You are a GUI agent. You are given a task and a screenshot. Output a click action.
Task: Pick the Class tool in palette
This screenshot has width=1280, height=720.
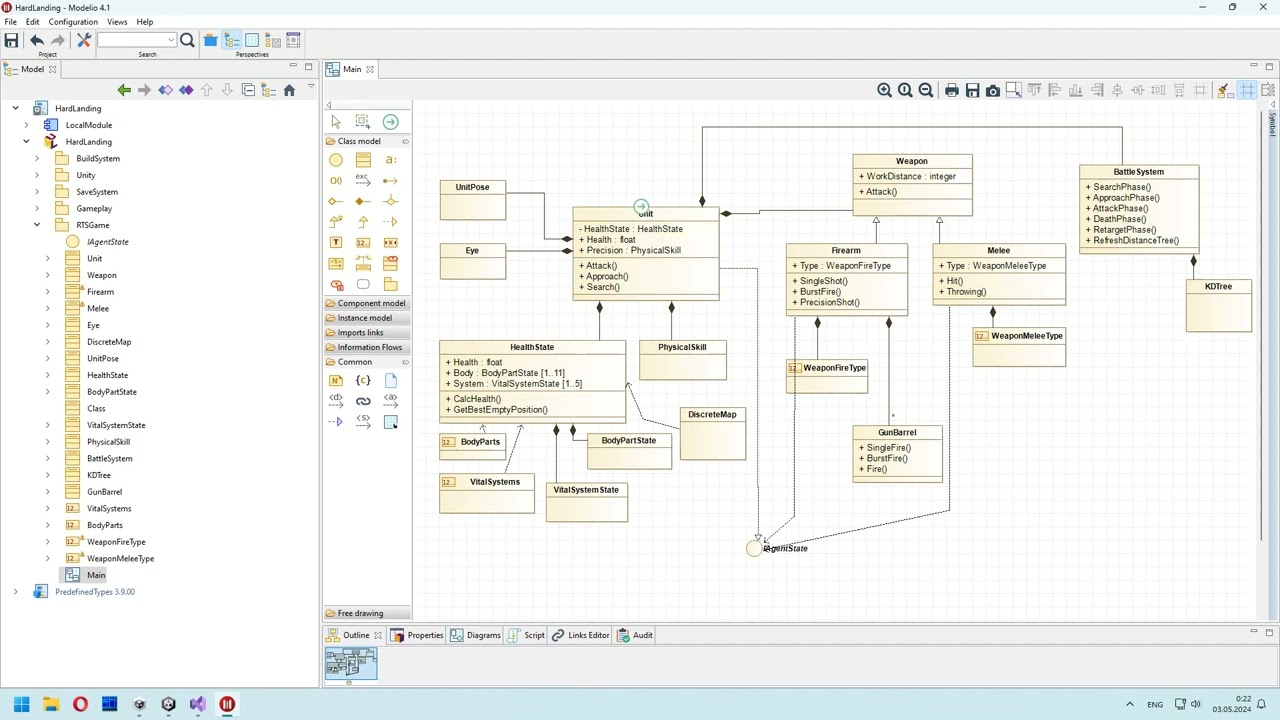pyautogui.click(x=363, y=160)
